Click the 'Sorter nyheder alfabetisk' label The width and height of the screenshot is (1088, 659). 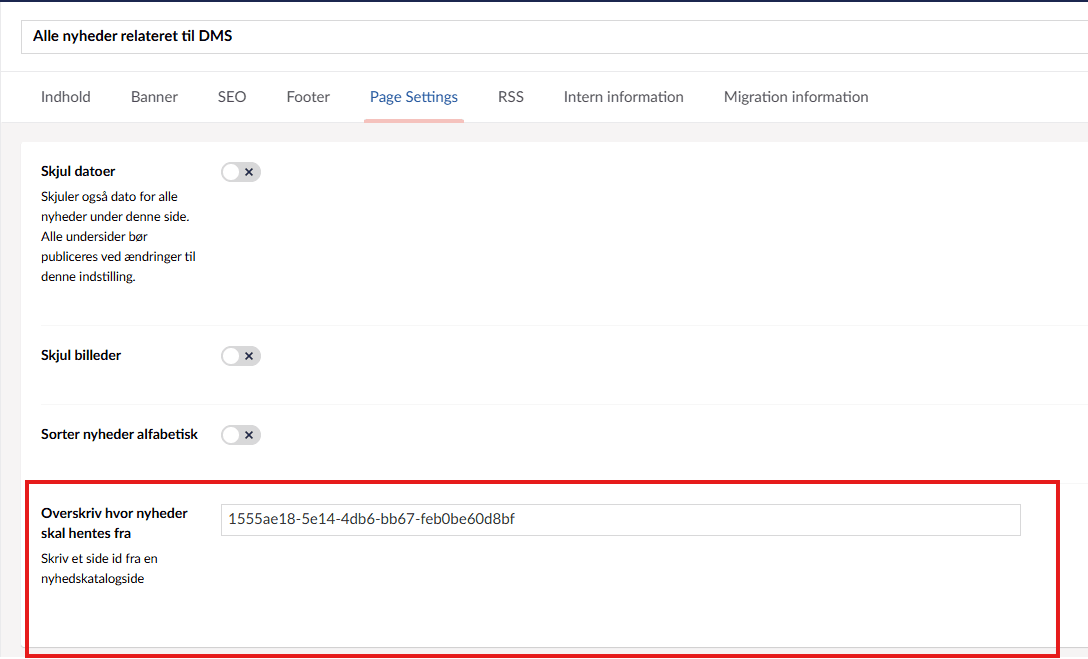click(x=119, y=434)
